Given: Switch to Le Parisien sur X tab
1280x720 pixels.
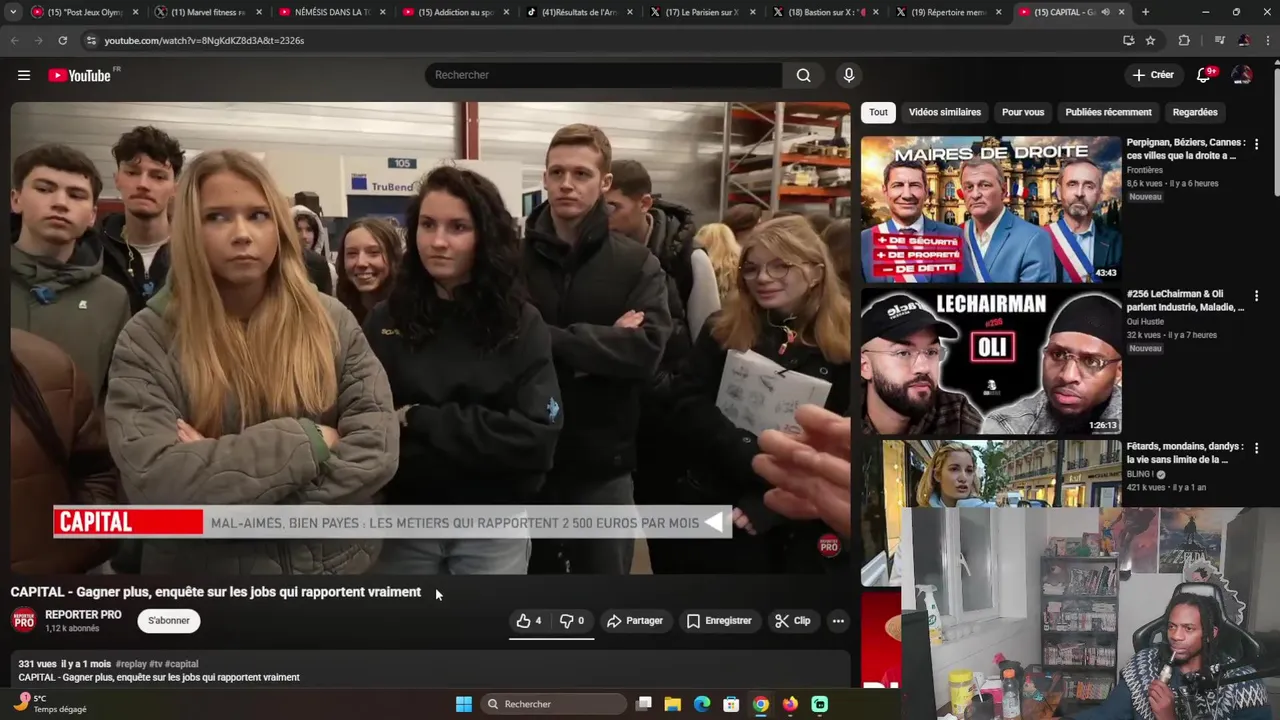Looking at the screenshot, I should [x=704, y=12].
